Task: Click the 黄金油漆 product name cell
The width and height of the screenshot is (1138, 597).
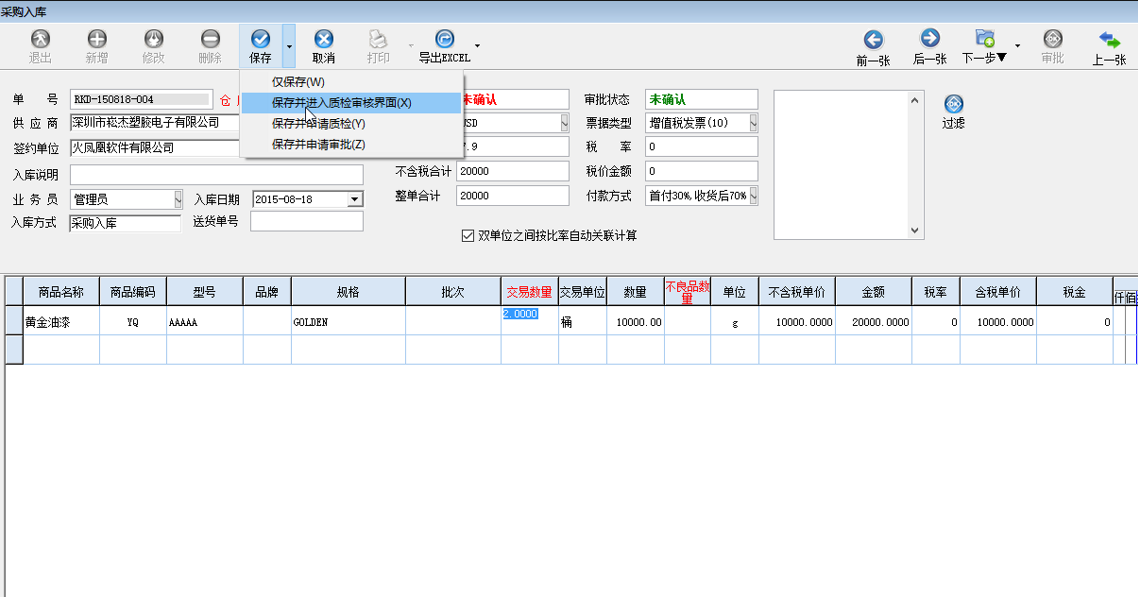Action: click(x=61, y=321)
